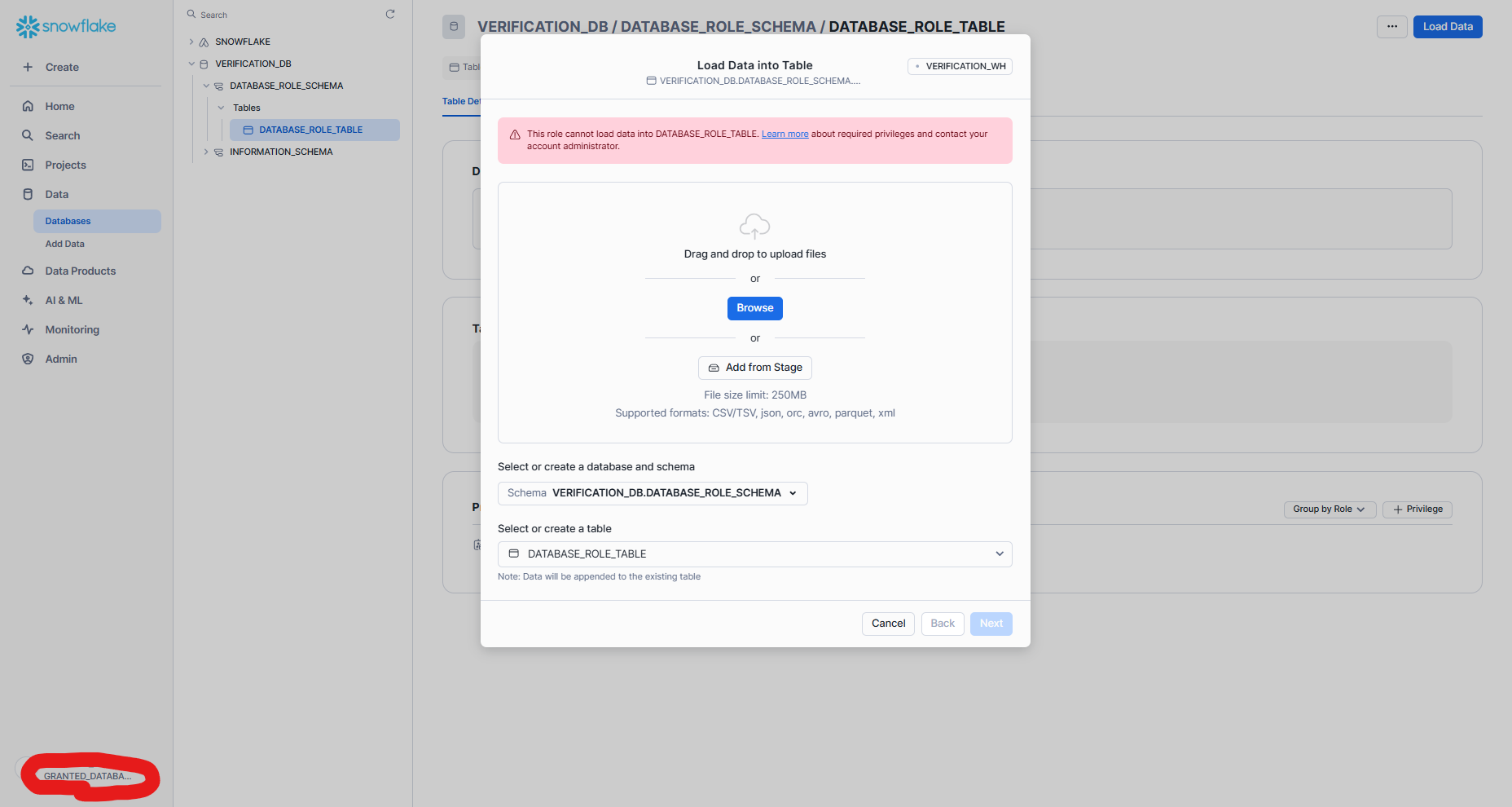The width and height of the screenshot is (1512, 807).
Task: Click DATABASE_ROLE_SCHEMA in the breadcrumb
Action: [719, 27]
